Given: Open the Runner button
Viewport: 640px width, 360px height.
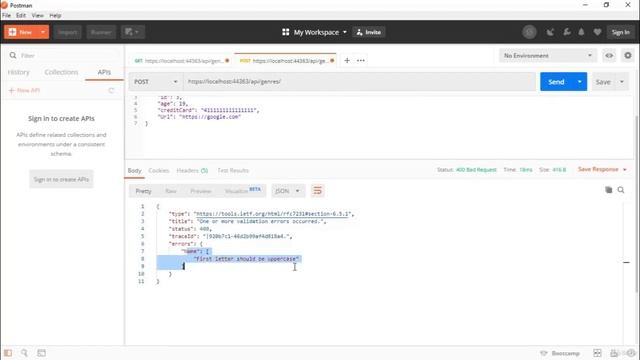Looking at the screenshot, I should (x=101, y=32).
